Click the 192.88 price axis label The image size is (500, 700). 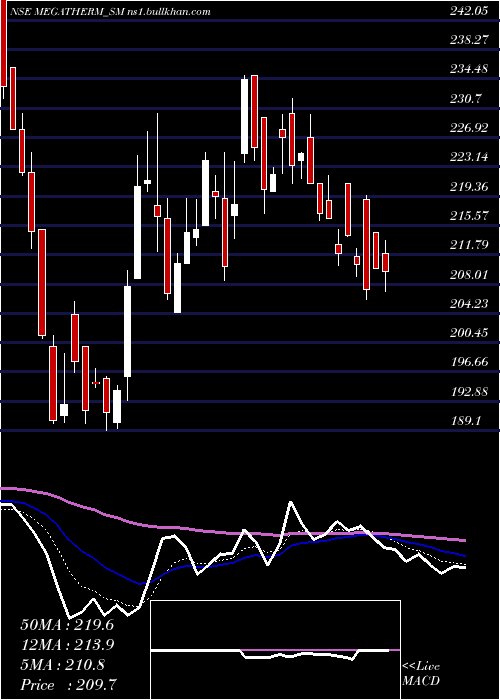(468, 392)
